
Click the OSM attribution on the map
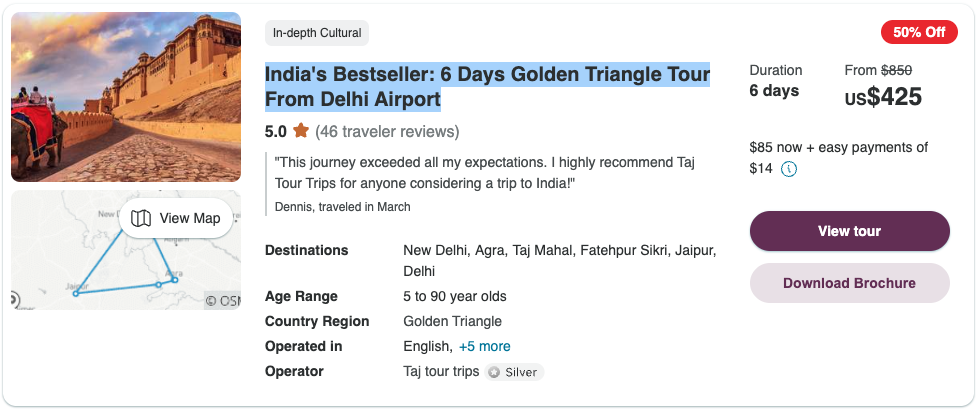click(x=223, y=301)
